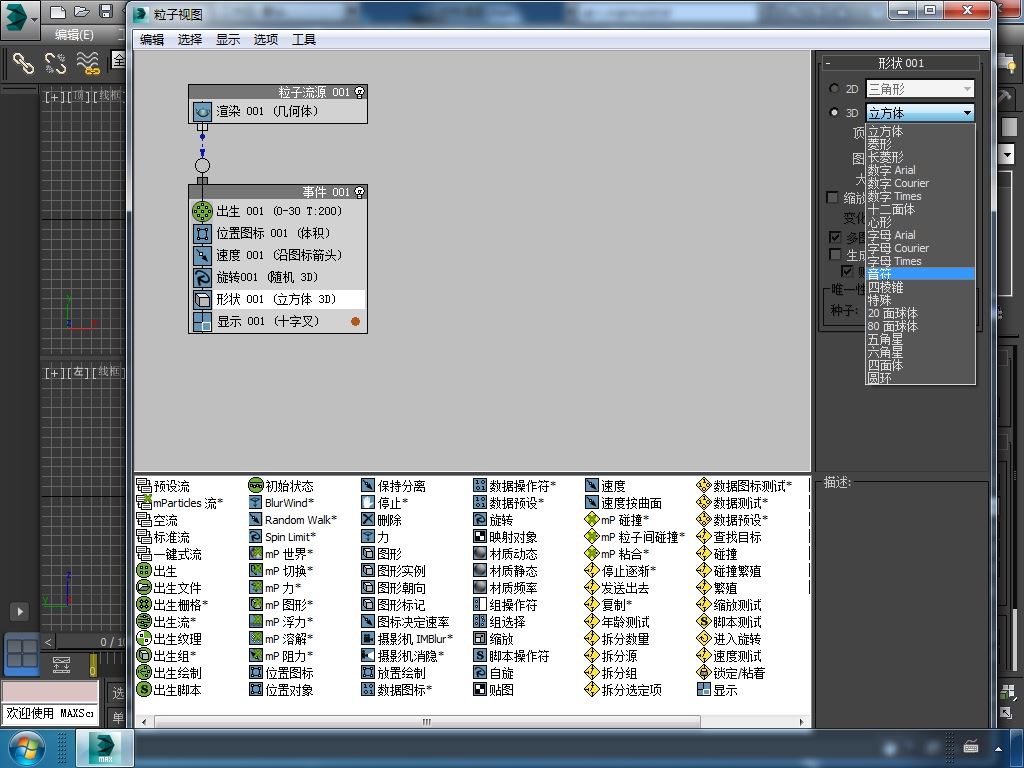Click the 脚本操作符 (Script Operator) depot icon
Image resolution: width=1024 pixels, height=768 pixels.
coord(481,655)
